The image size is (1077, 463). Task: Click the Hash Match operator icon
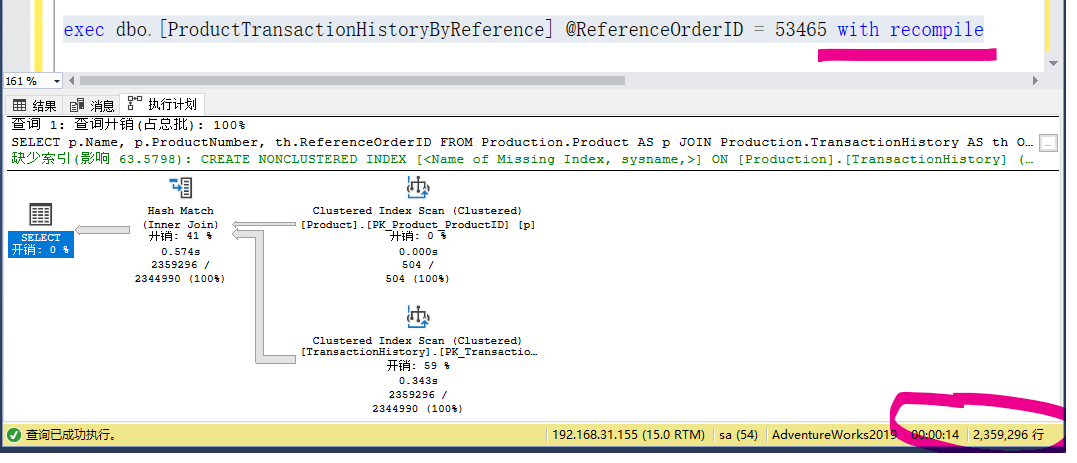(180, 188)
